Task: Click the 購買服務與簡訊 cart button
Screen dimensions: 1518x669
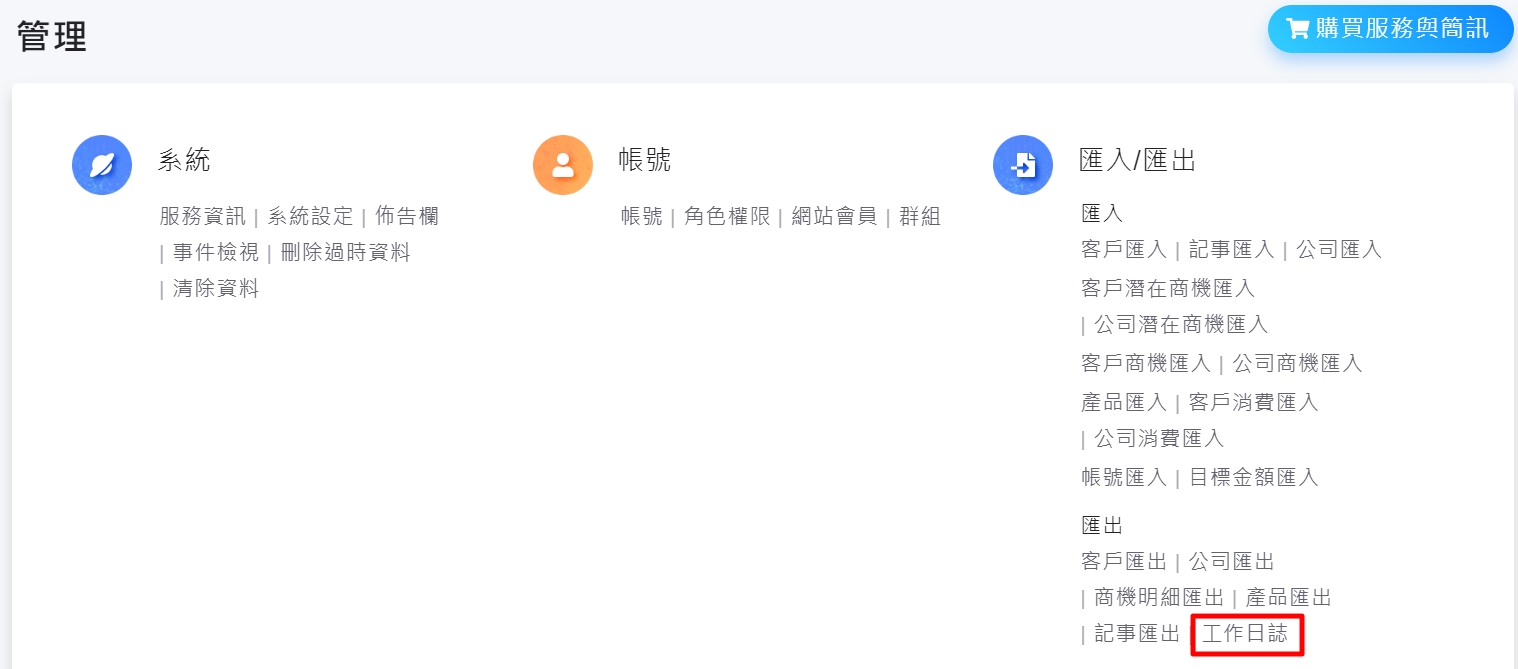Action: pos(1390,29)
